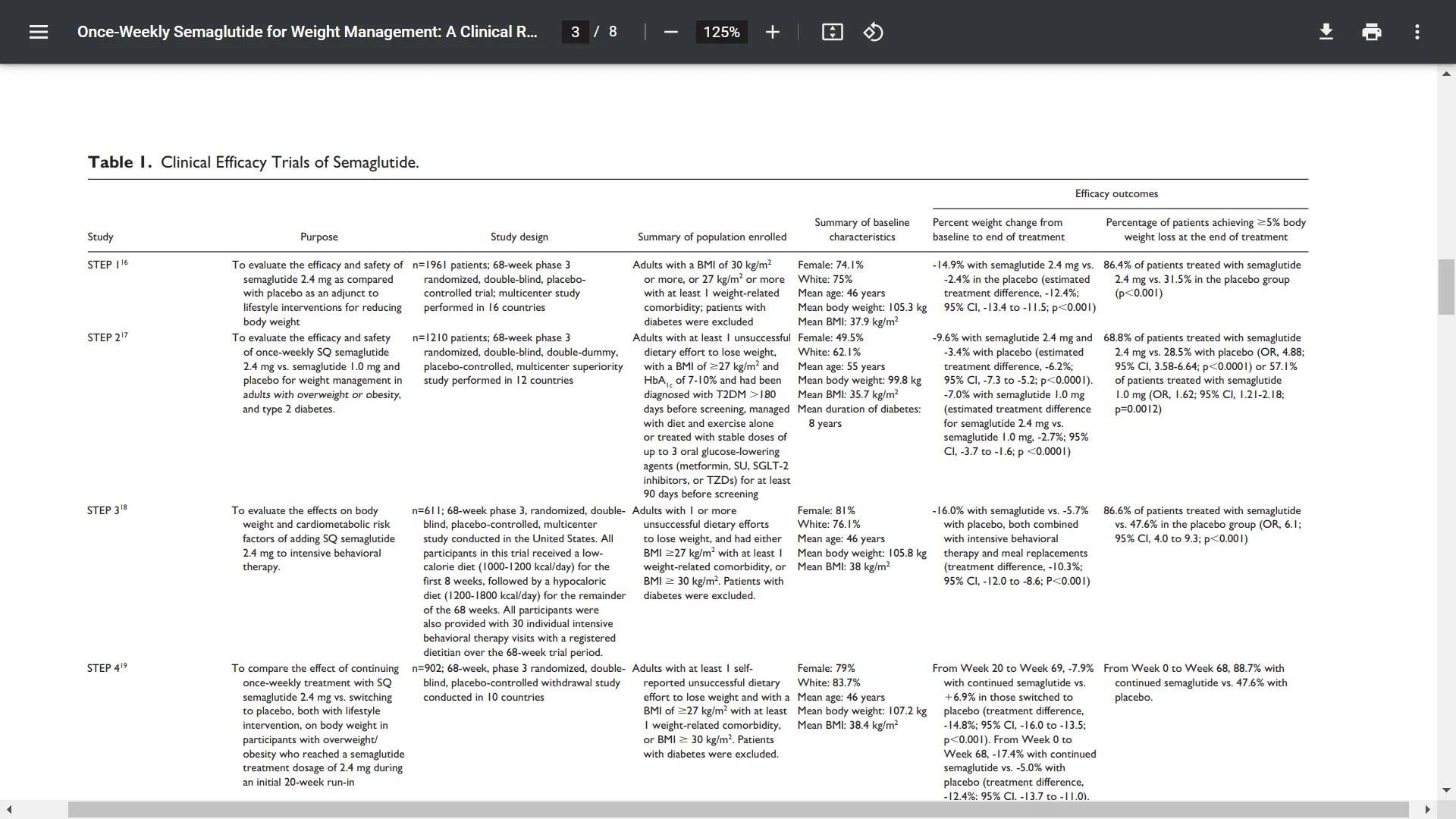Viewport: 1456px width, 819px height.
Task: Click the document title in toolbar
Action: (x=307, y=32)
